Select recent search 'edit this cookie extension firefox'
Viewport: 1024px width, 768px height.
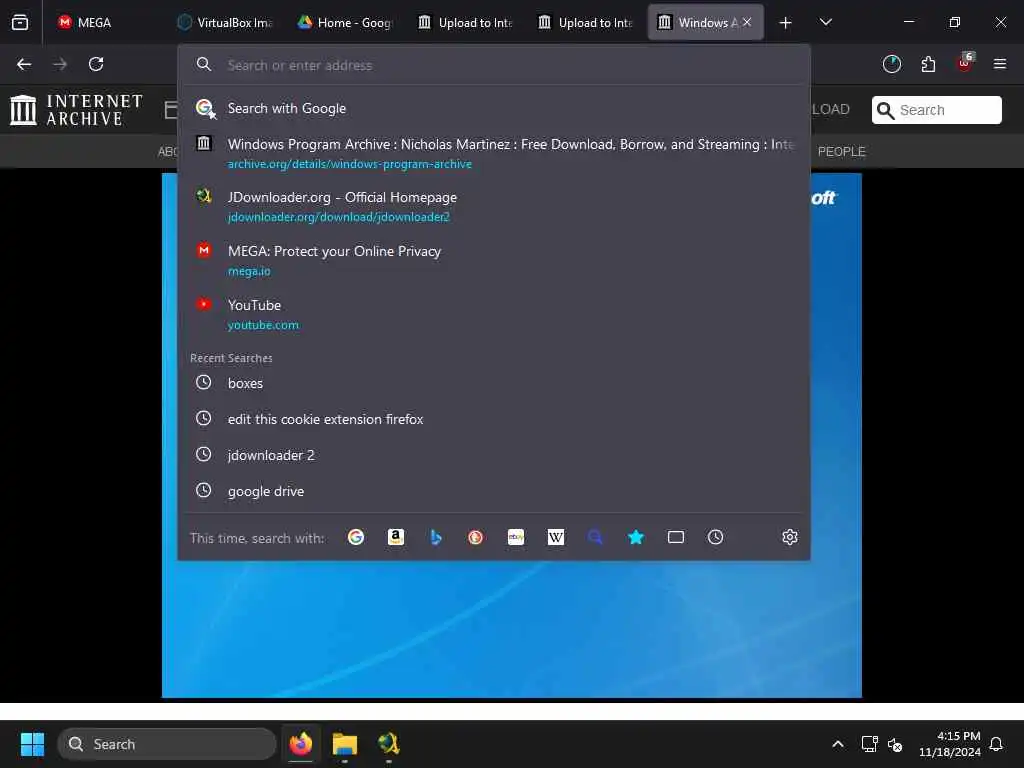[x=494, y=419]
